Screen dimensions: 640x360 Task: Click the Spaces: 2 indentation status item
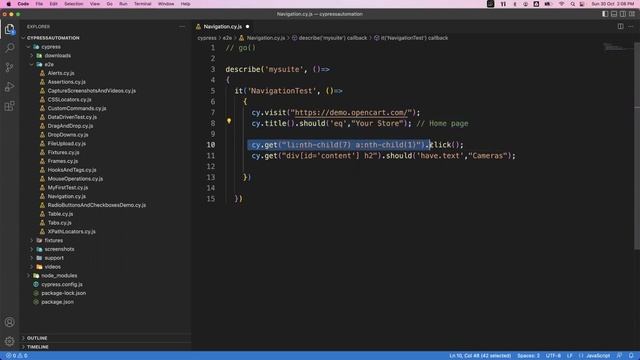point(528,356)
